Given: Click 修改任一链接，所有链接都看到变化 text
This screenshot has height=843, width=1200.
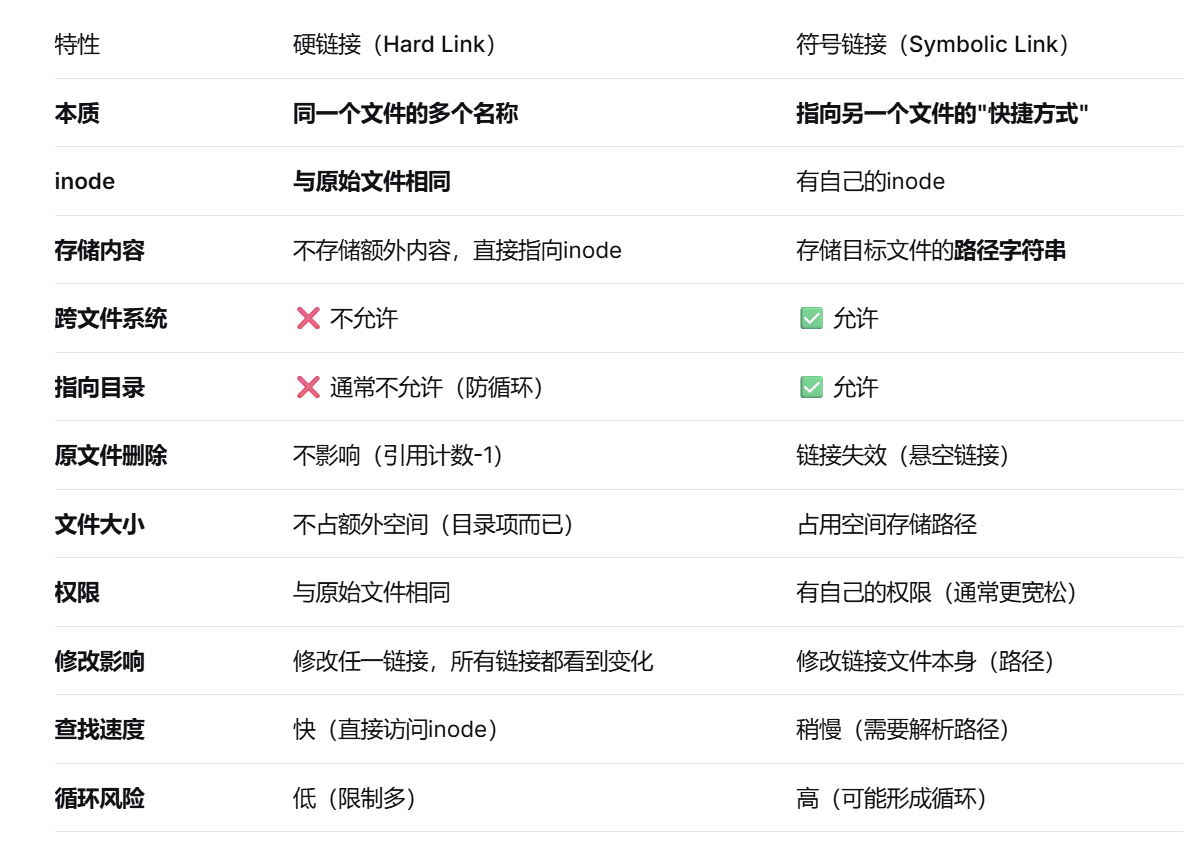Looking at the screenshot, I should [473, 661].
